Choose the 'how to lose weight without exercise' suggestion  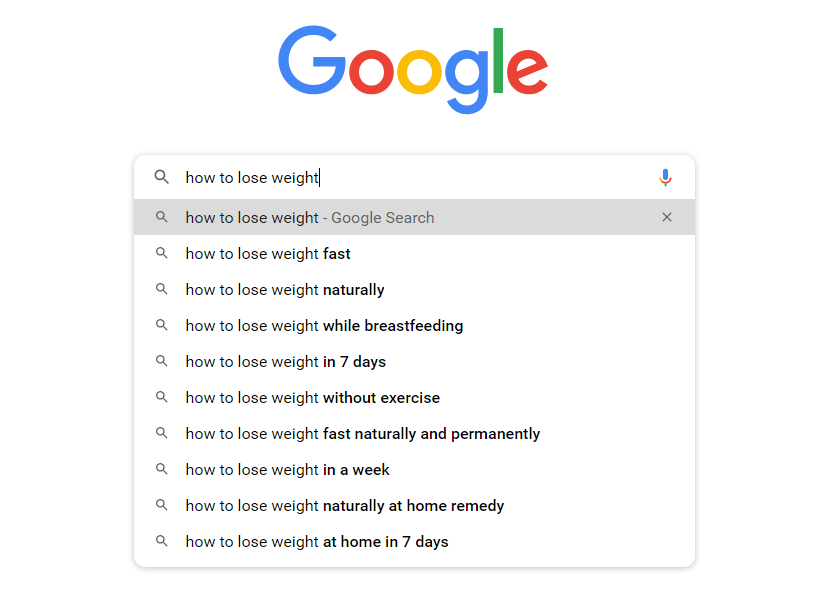[414, 397]
